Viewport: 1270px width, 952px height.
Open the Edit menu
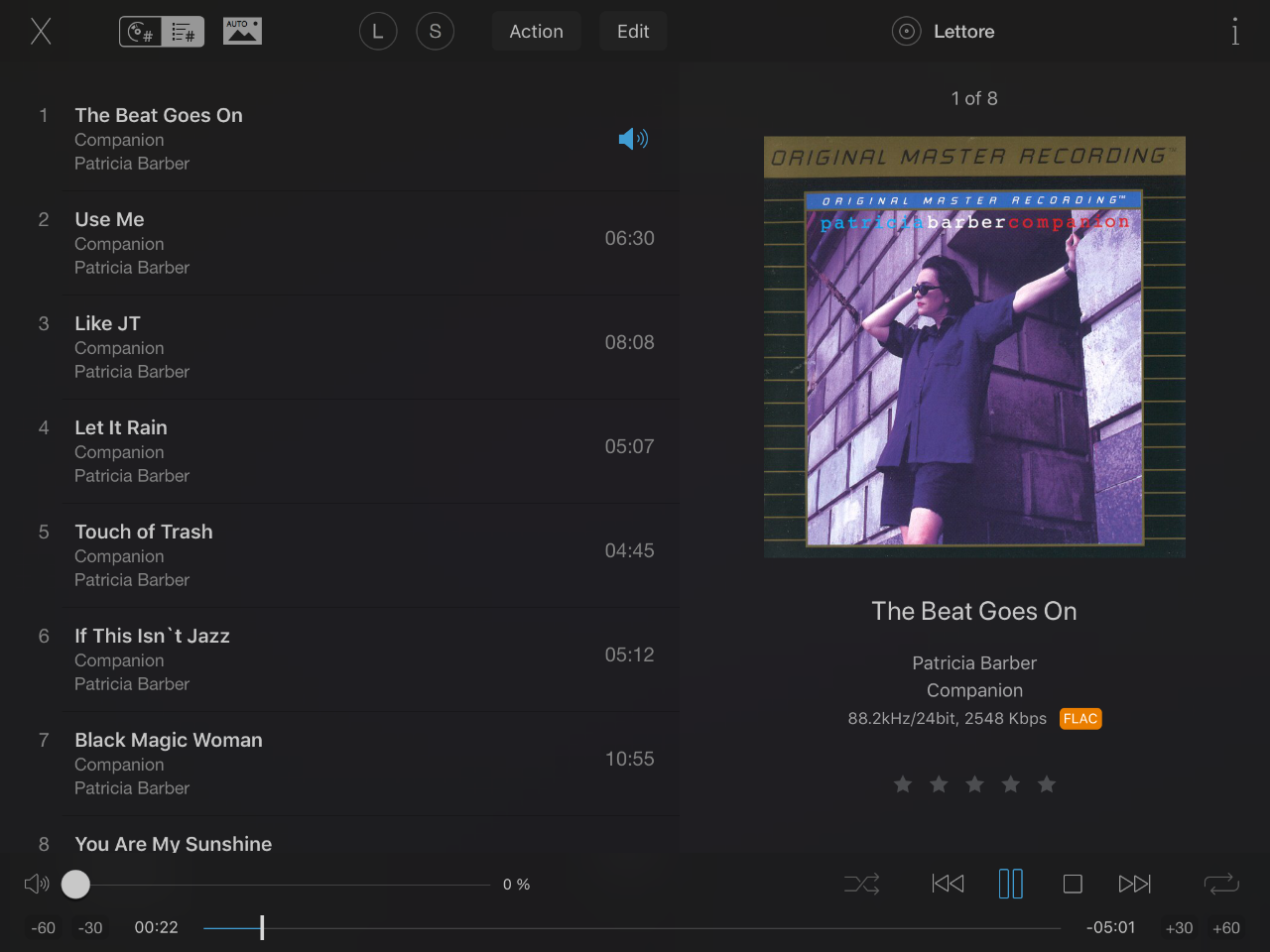633,32
